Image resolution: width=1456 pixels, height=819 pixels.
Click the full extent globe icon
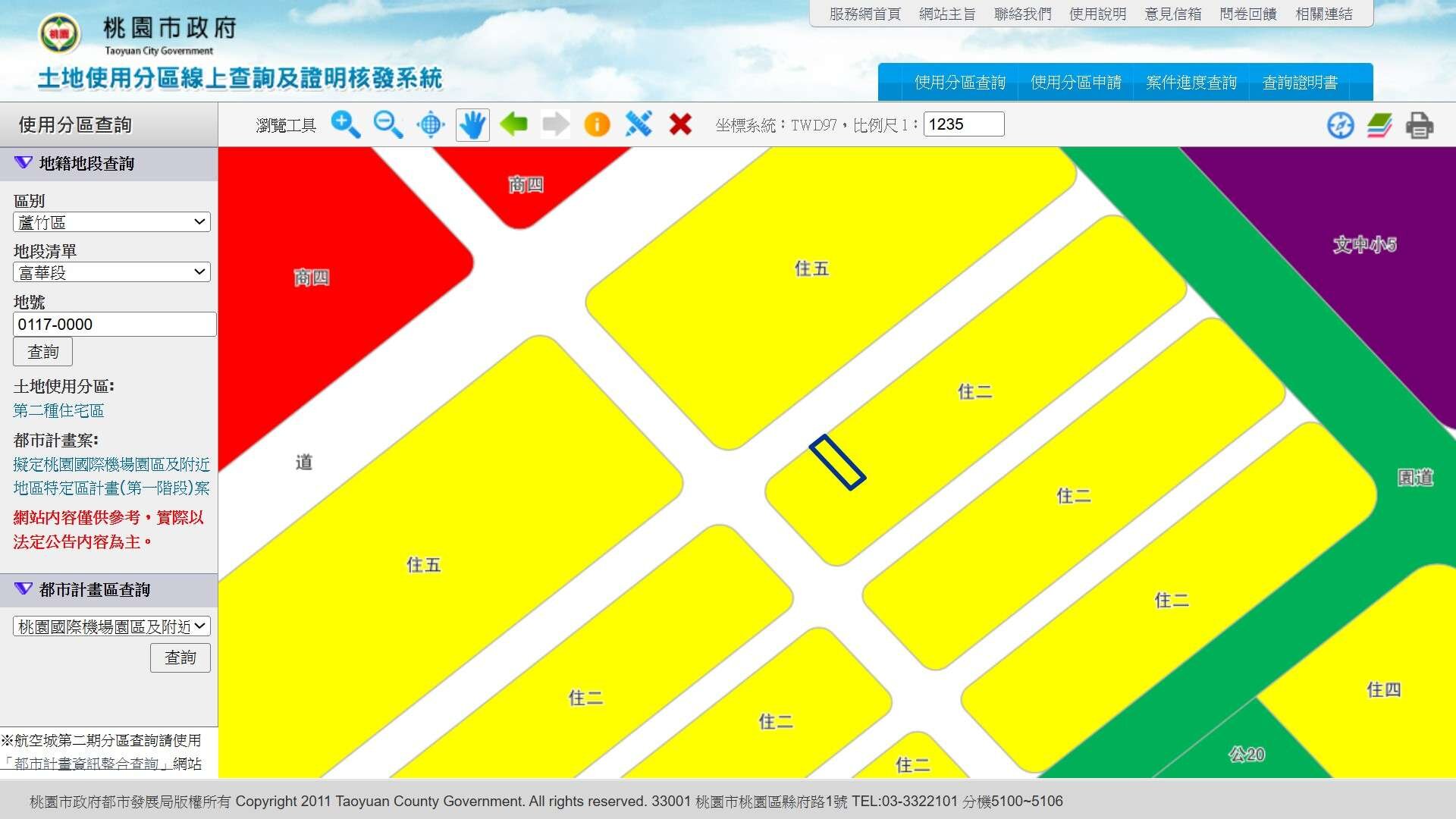point(431,124)
